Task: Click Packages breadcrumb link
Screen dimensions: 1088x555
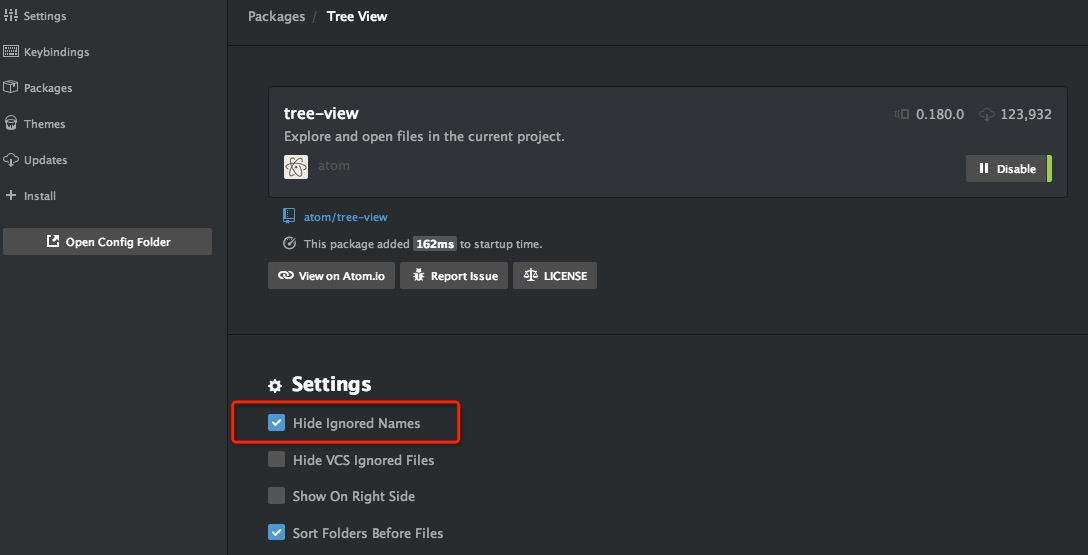Action: point(276,16)
